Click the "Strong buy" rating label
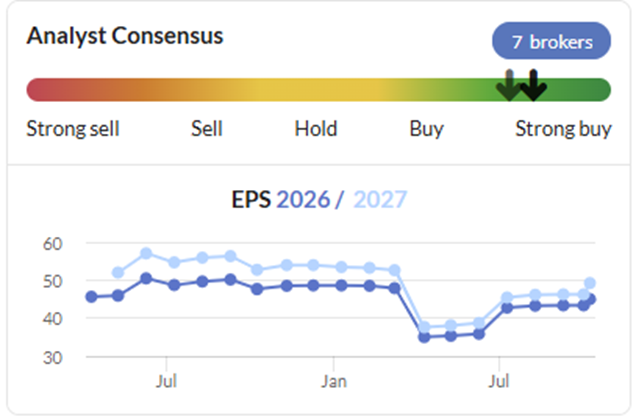This screenshot has height=417, width=636. click(x=563, y=129)
